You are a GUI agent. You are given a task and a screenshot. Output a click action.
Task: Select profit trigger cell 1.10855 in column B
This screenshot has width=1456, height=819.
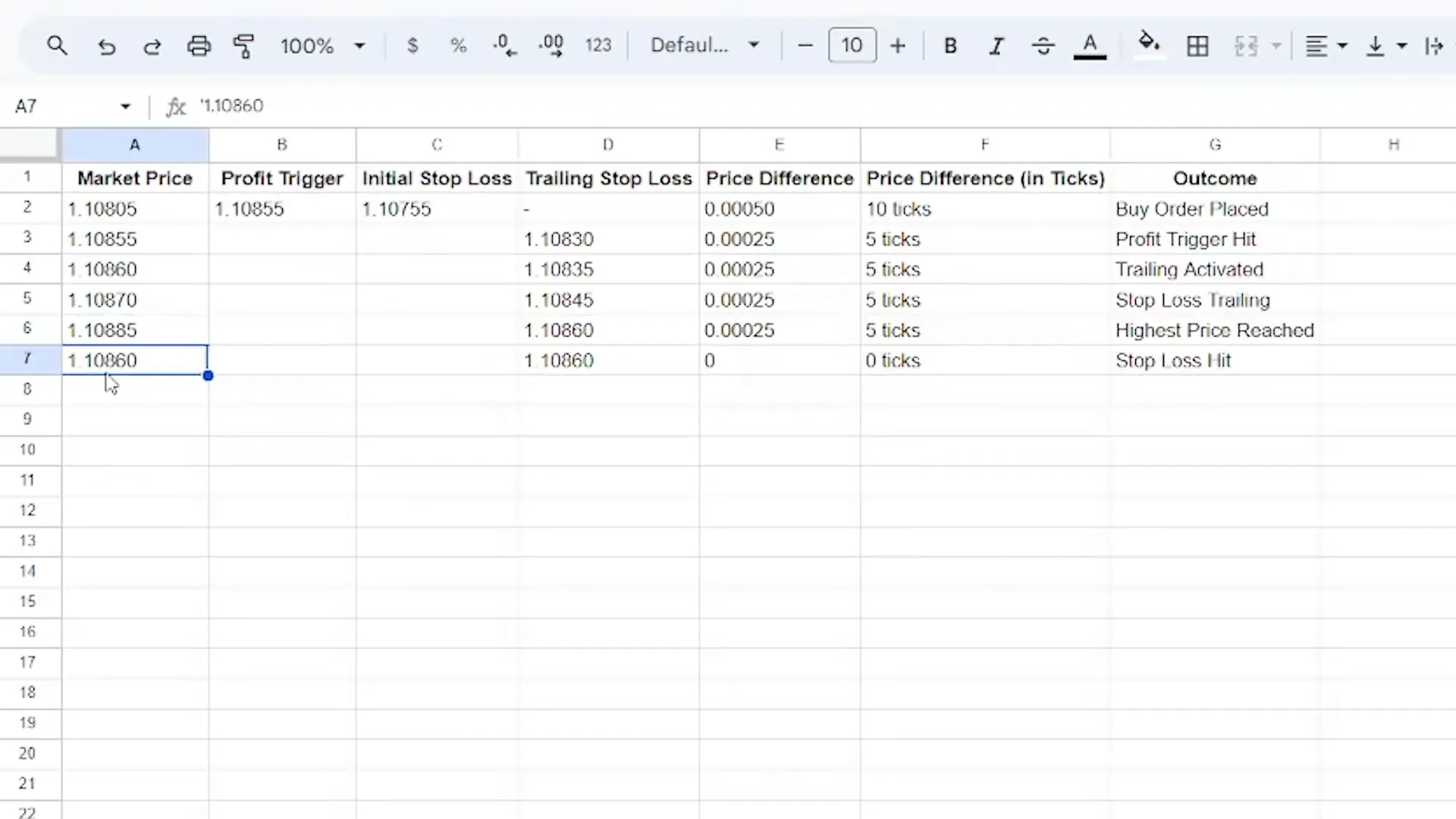[x=282, y=209]
